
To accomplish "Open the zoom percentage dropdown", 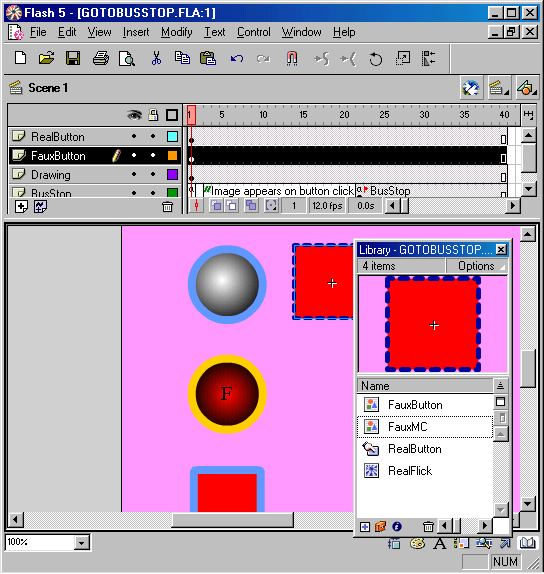I will point(82,543).
